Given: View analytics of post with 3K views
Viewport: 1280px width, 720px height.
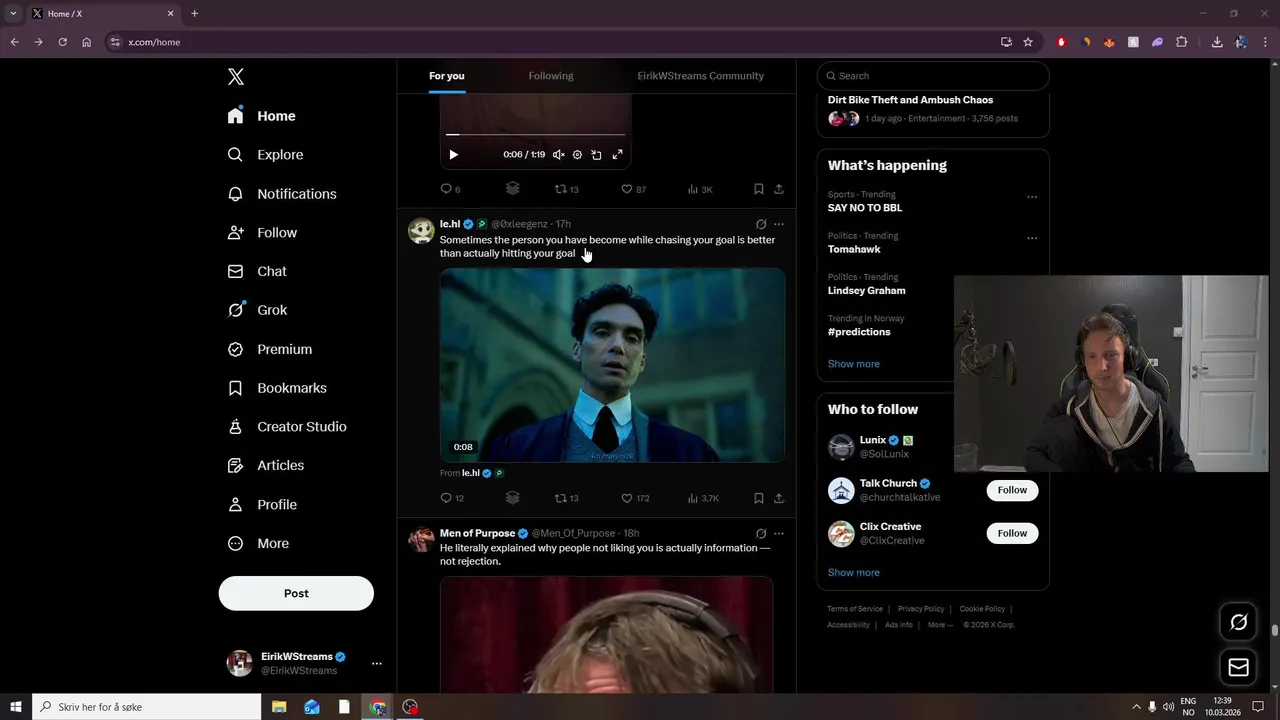Looking at the screenshot, I should pyautogui.click(x=700, y=189).
